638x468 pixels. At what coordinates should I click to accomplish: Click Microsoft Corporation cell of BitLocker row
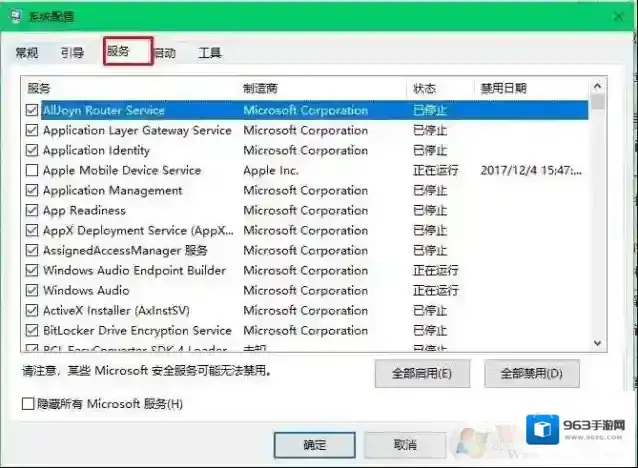click(x=306, y=330)
